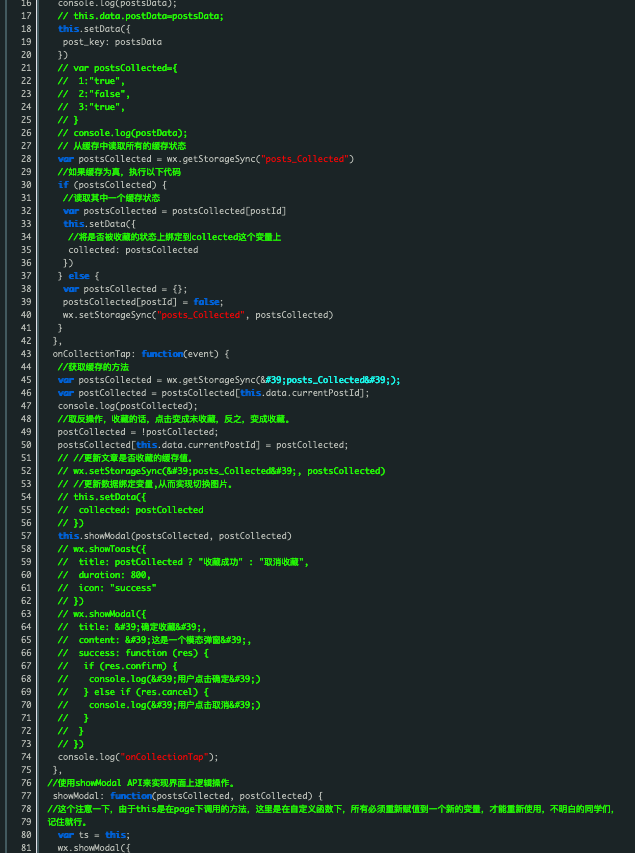Click line number 57 in the gutter
This screenshot has width=635, height=853.
point(26,536)
